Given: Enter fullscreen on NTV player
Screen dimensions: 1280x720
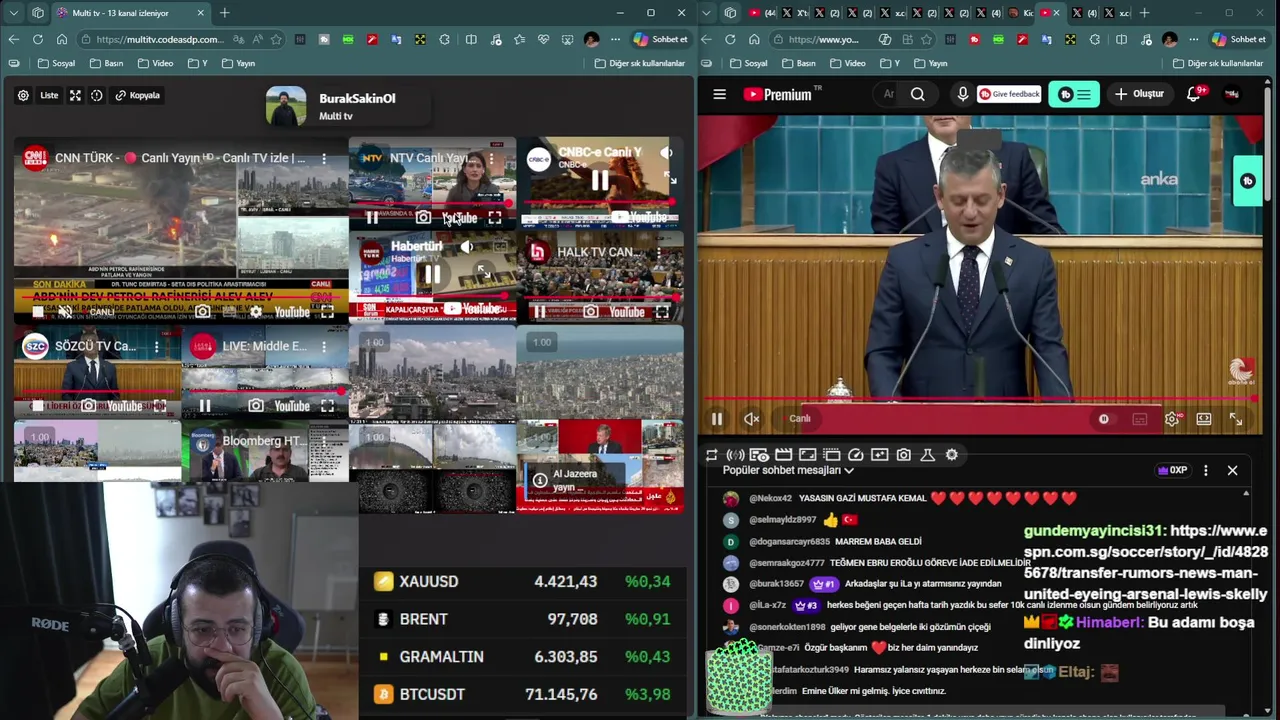Looking at the screenshot, I should 495,217.
